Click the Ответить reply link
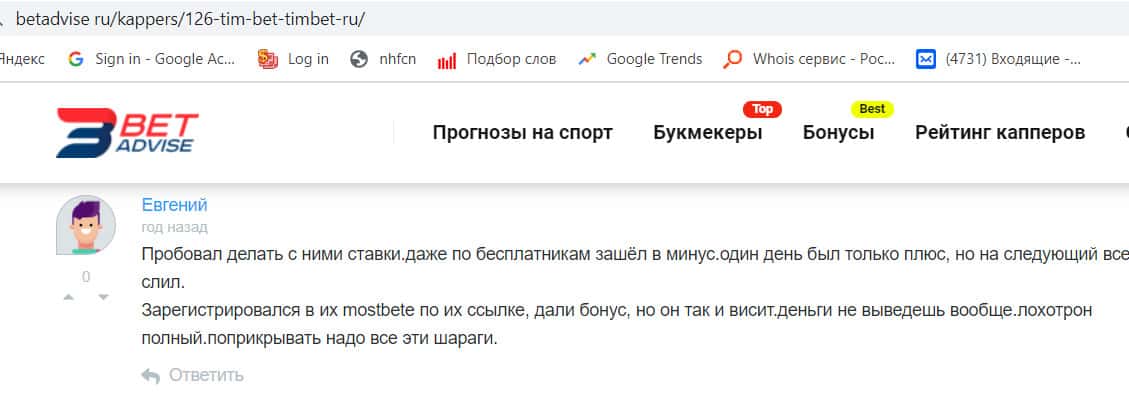1129x405 pixels. coord(193,375)
